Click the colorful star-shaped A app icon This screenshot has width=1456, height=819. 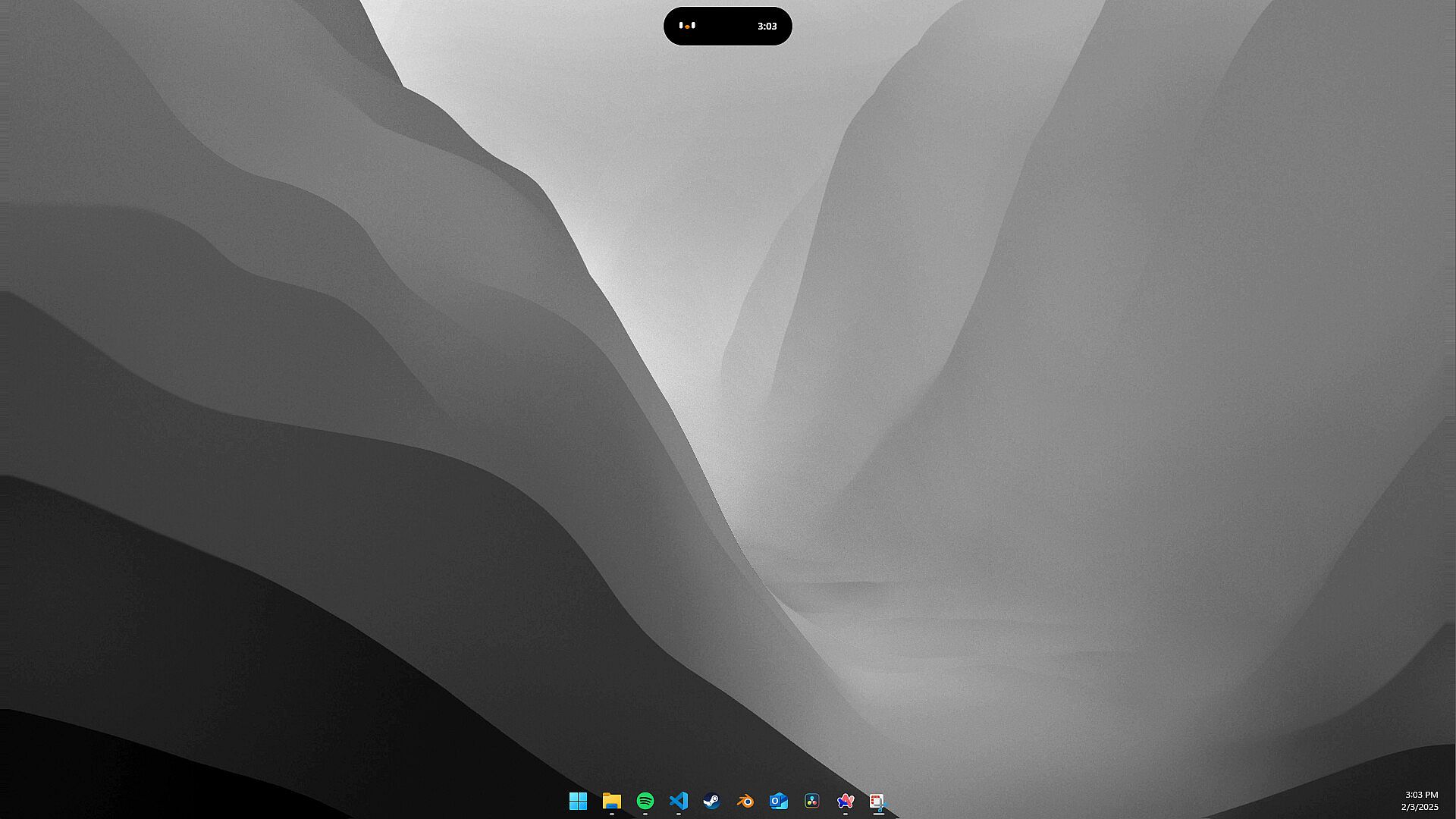[x=845, y=801]
